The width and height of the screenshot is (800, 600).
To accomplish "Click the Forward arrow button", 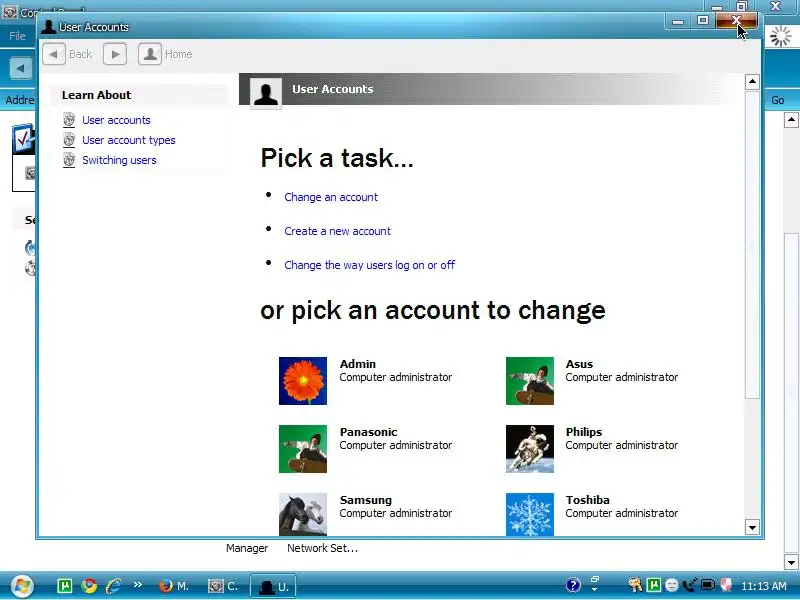I will pyautogui.click(x=115, y=54).
